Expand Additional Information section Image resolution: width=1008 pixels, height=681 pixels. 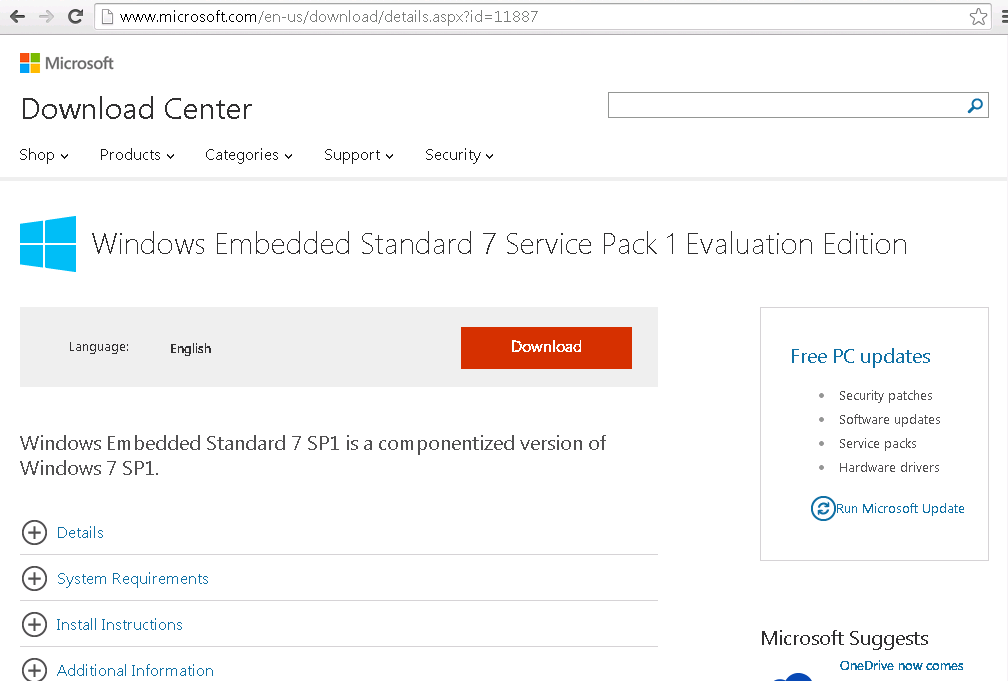click(34, 669)
